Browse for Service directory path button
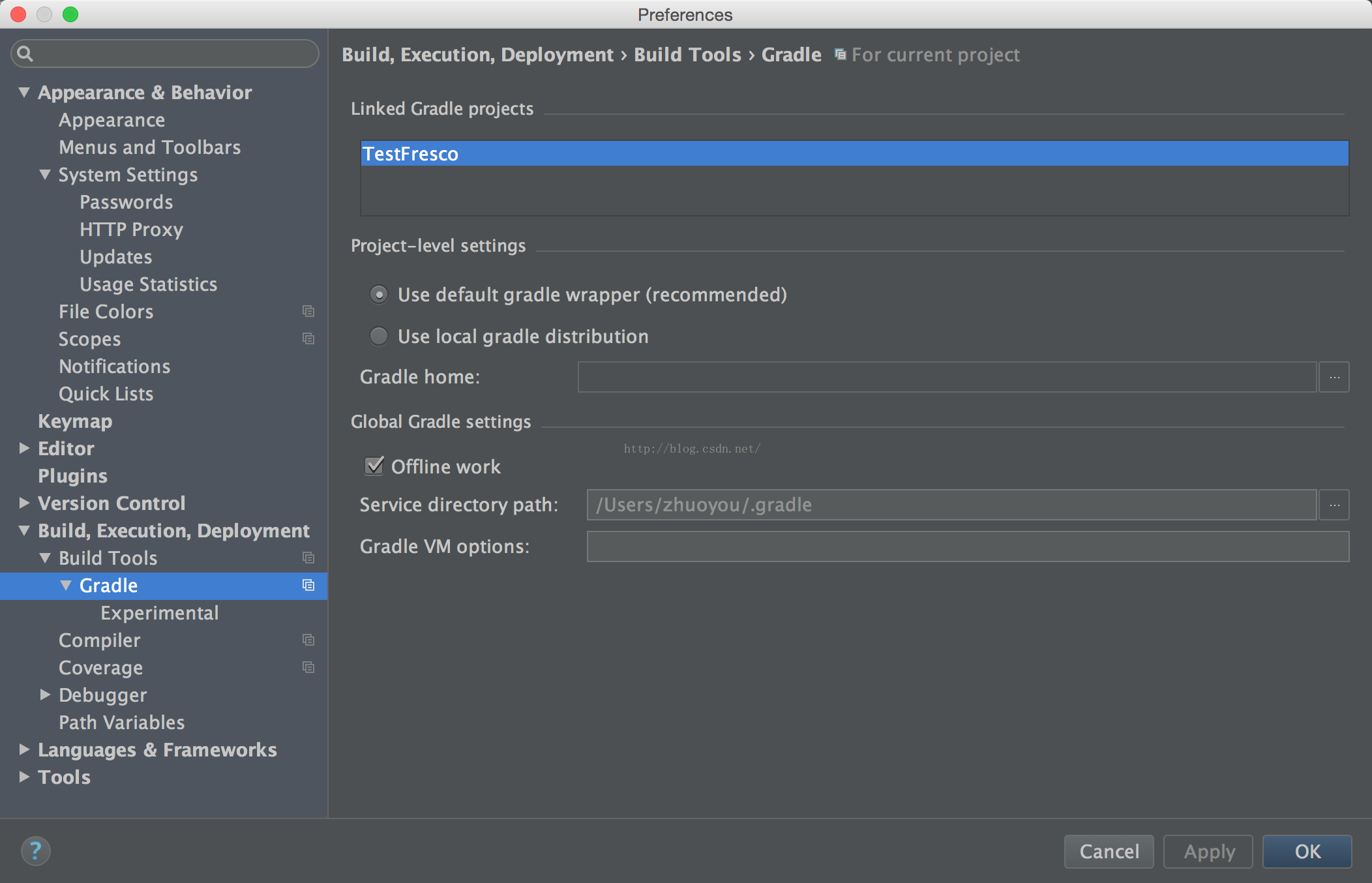 coord(1334,505)
